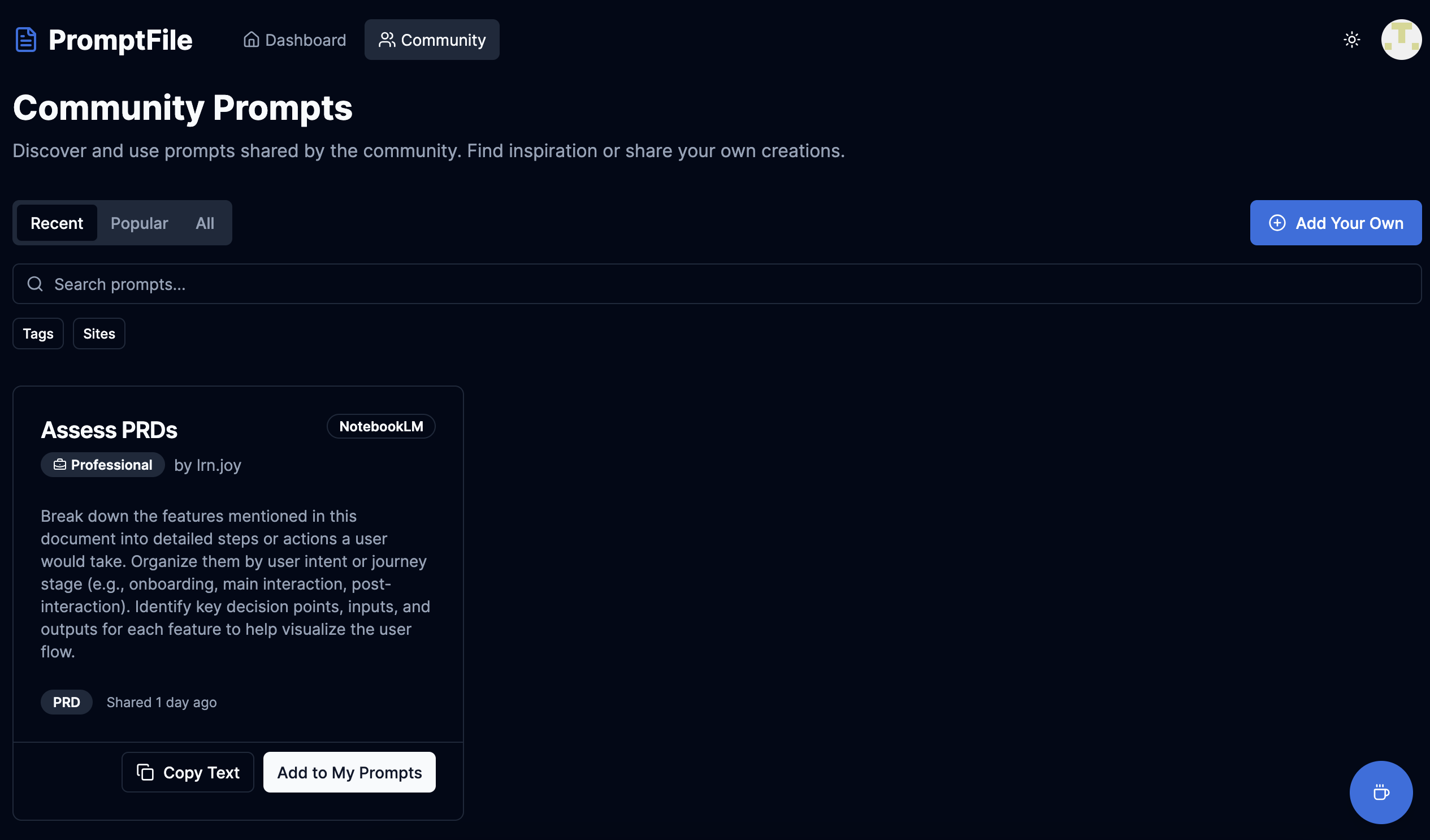Switch to the Popular tab

(139, 223)
